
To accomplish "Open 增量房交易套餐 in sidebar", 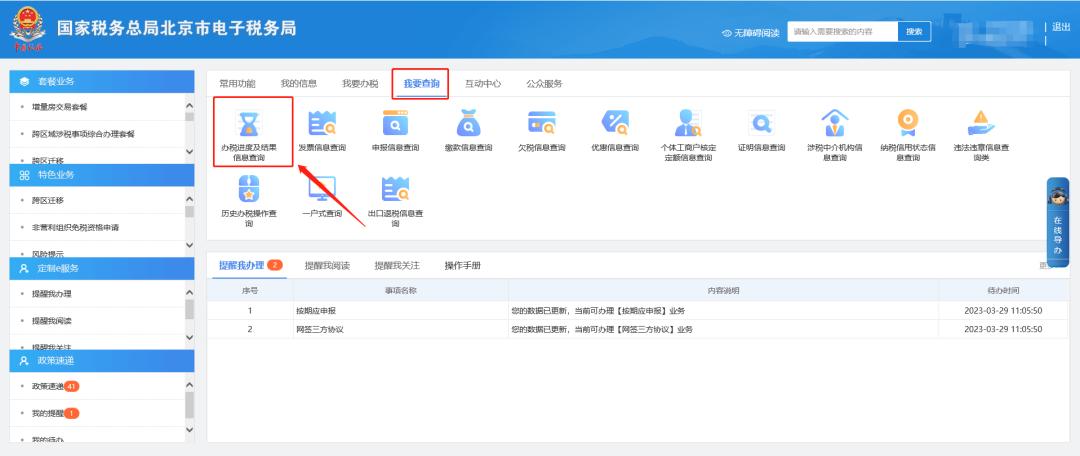I will (x=68, y=107).
